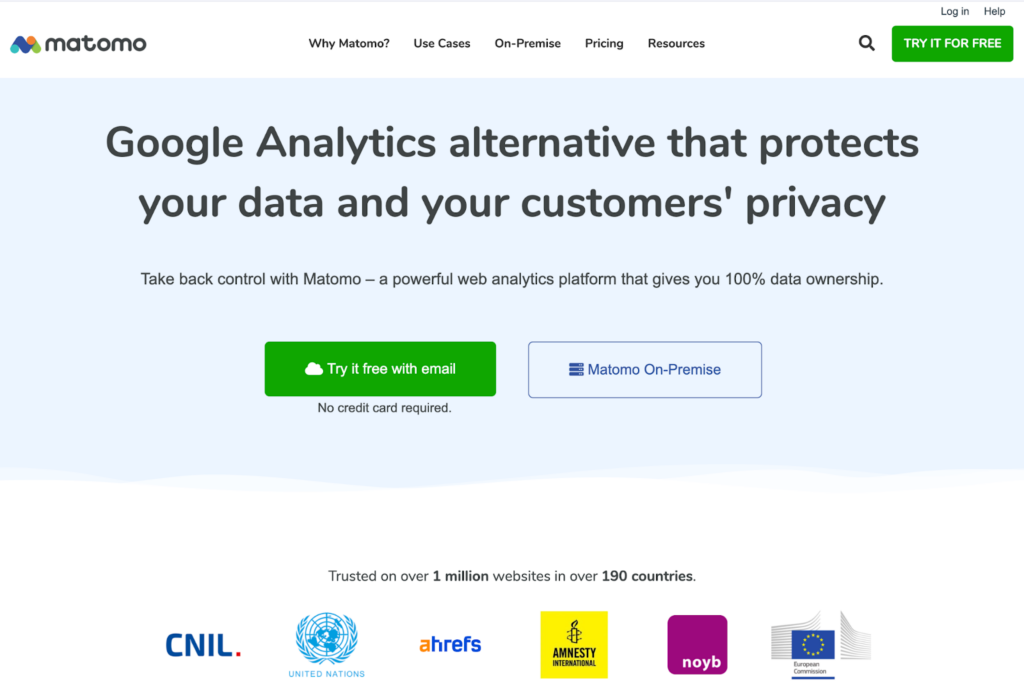Click Try it free with email
Image resolution: width=1024 pixels, height=692 pixels.
tap(380, 369)
